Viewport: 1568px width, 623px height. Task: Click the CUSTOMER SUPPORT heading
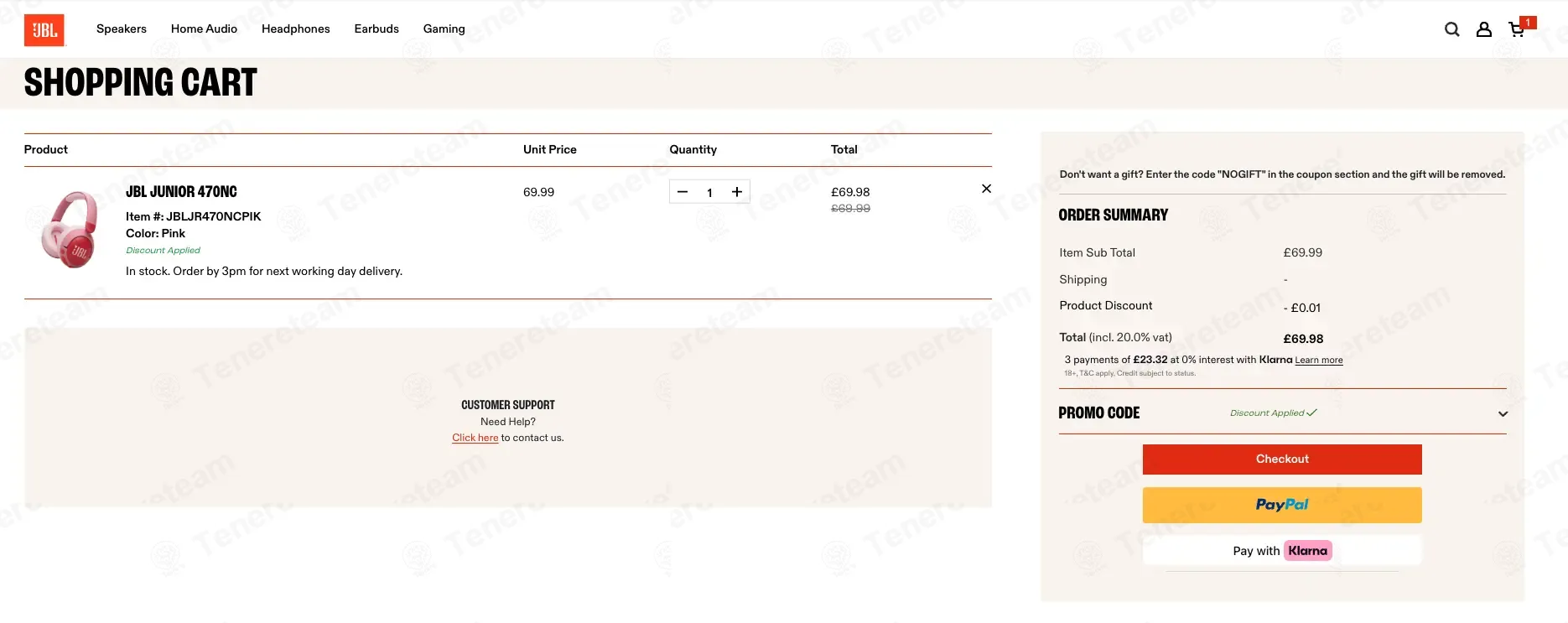coord(508,405)
